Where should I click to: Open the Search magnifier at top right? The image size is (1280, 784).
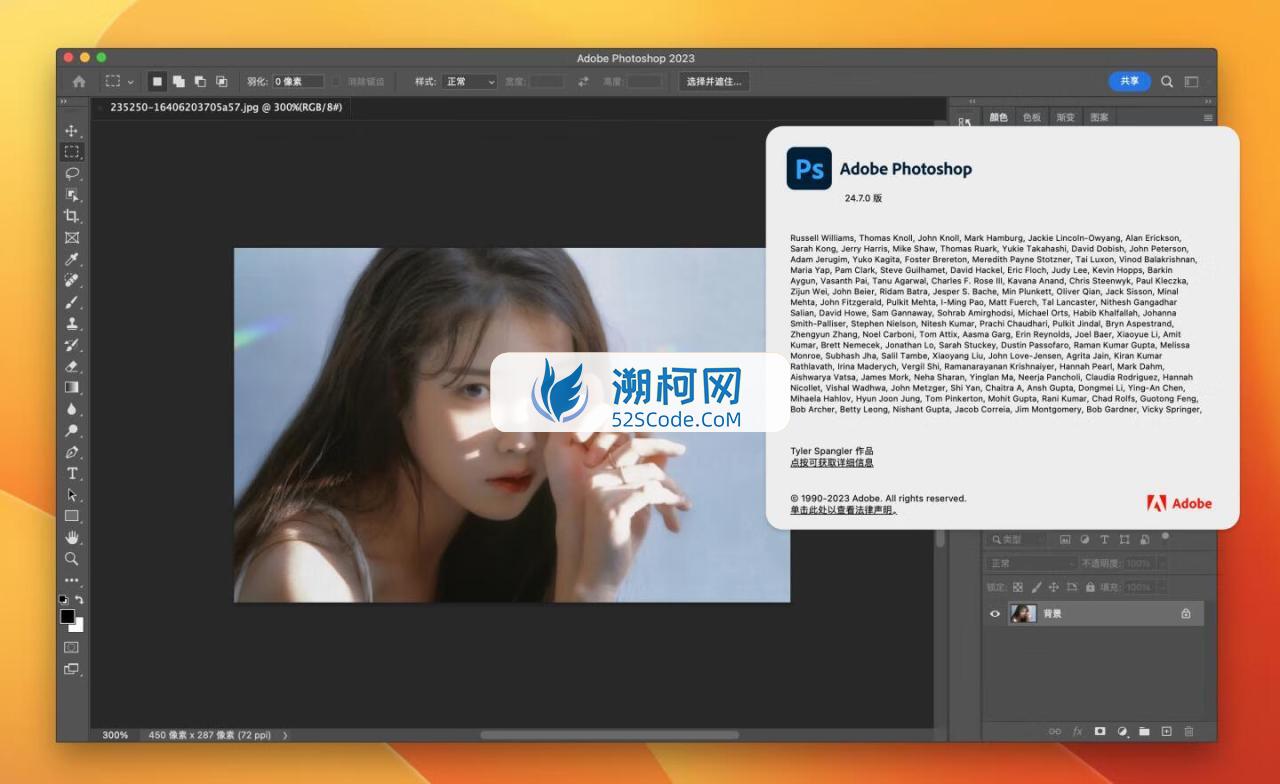pos(1167,81)
